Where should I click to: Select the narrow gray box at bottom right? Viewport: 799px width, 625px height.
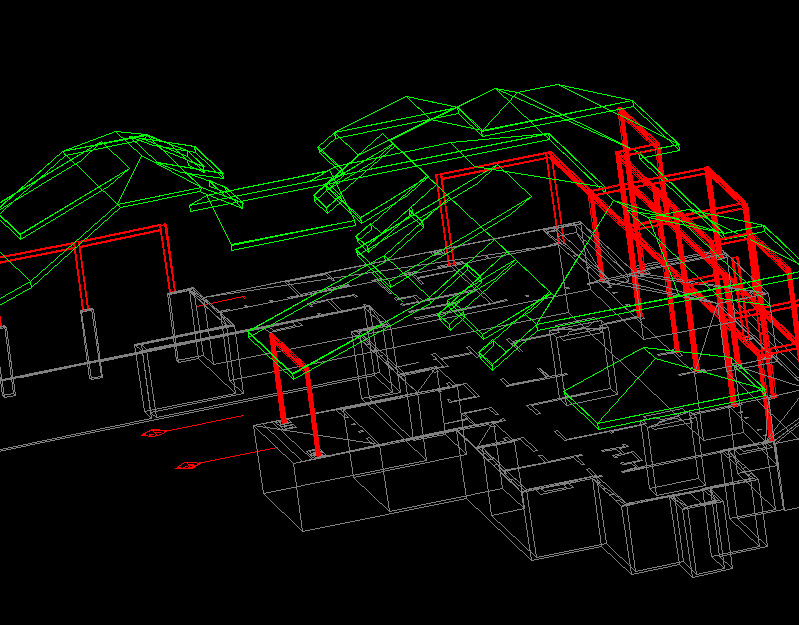pos(697,535)
